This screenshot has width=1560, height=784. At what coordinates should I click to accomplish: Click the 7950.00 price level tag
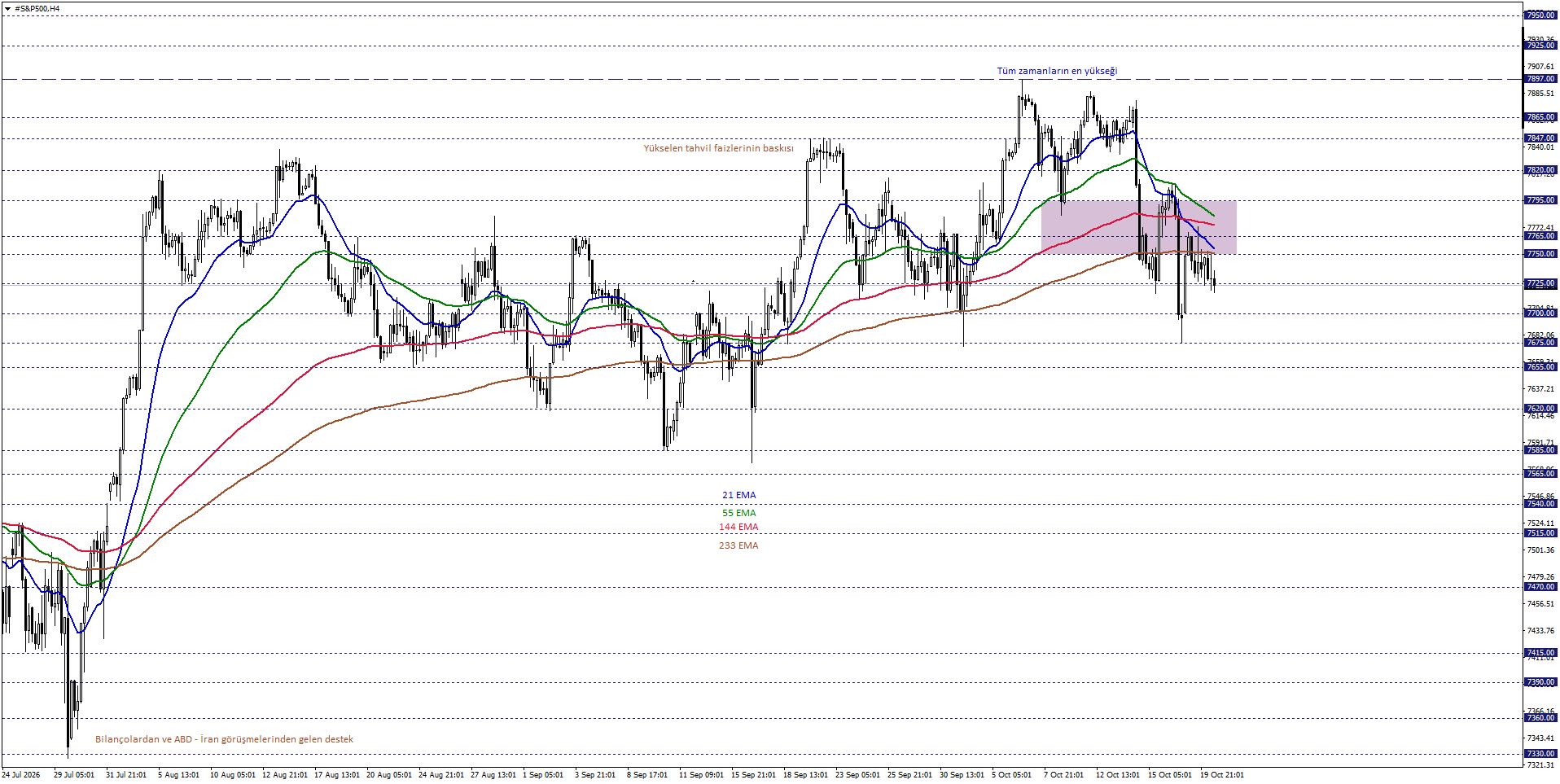1540,15
